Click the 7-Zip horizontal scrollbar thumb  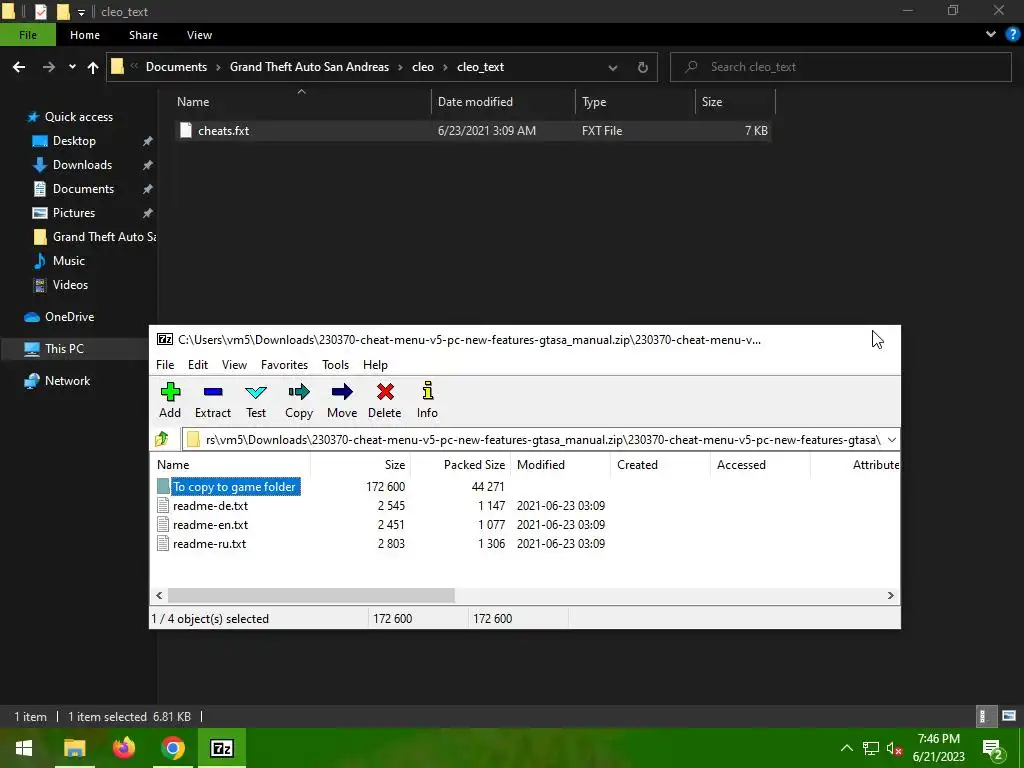coord(311,595)
